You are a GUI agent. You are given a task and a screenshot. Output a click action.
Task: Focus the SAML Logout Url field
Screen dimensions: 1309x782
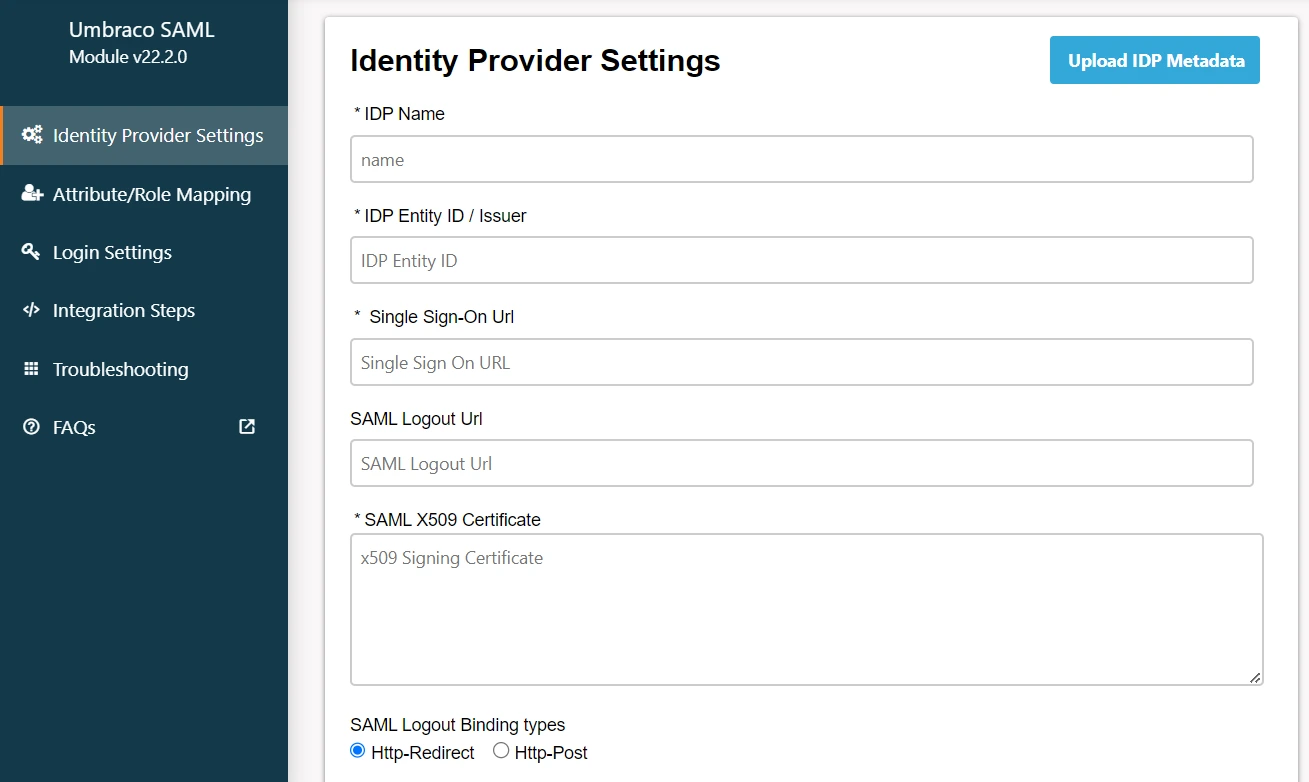[802, 463]
